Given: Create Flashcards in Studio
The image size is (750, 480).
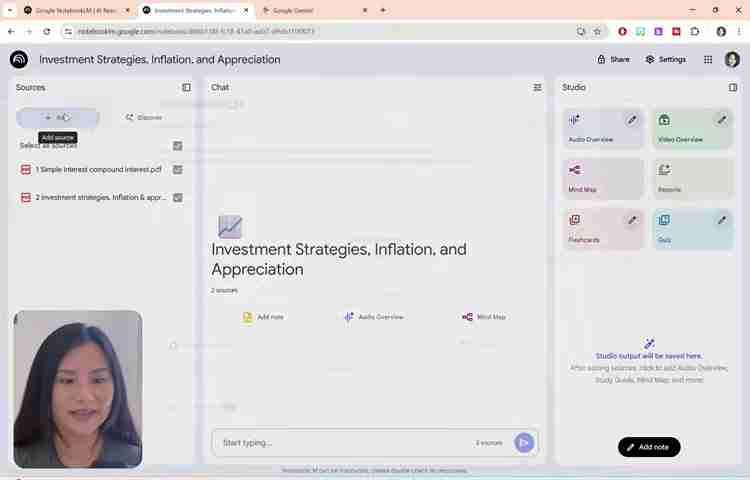Looking at the screenshot, I should pos(603,229).
